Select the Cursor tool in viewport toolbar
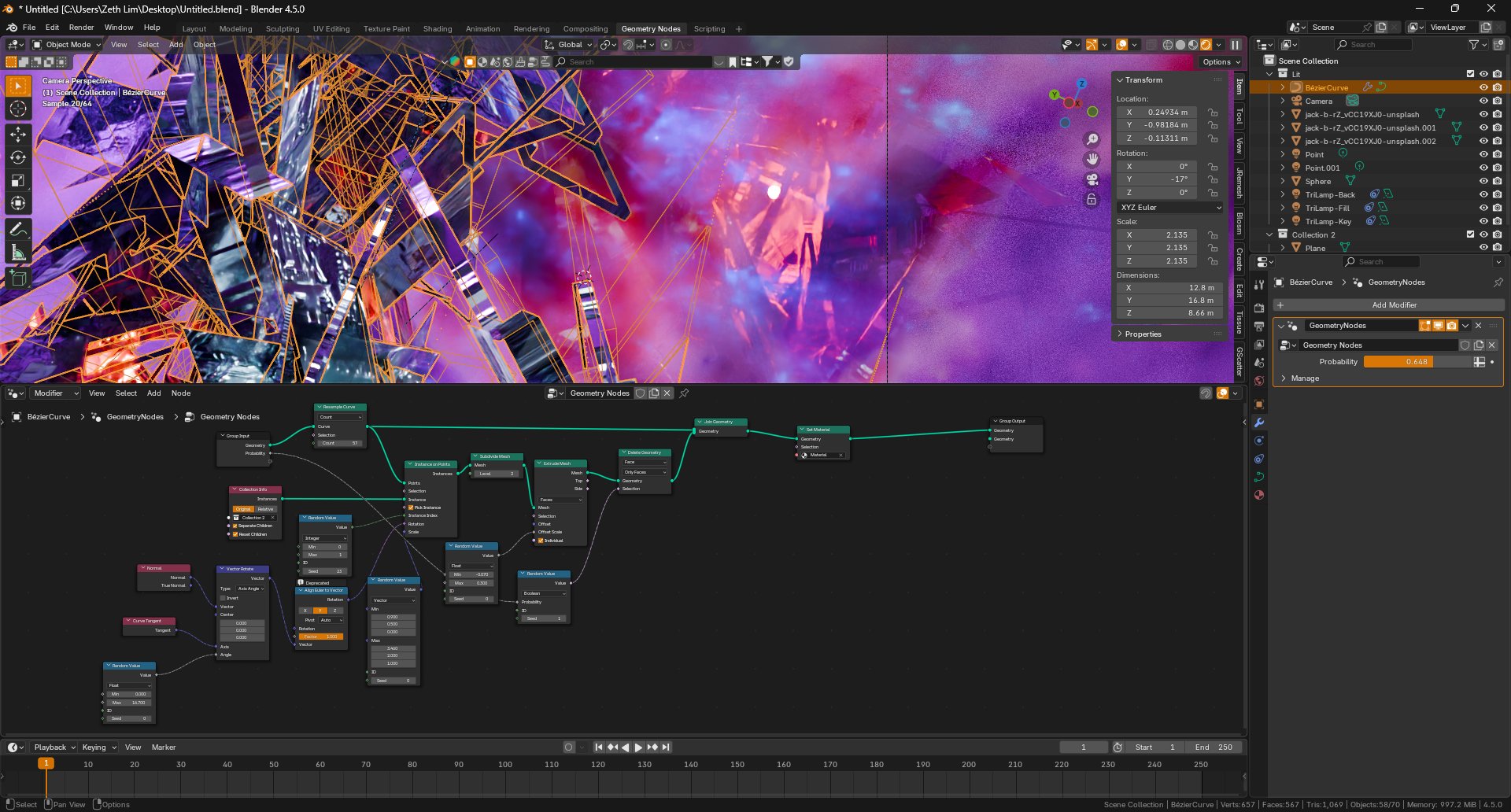The height and width of the screenshot is (812, 1511). point(18,109)
